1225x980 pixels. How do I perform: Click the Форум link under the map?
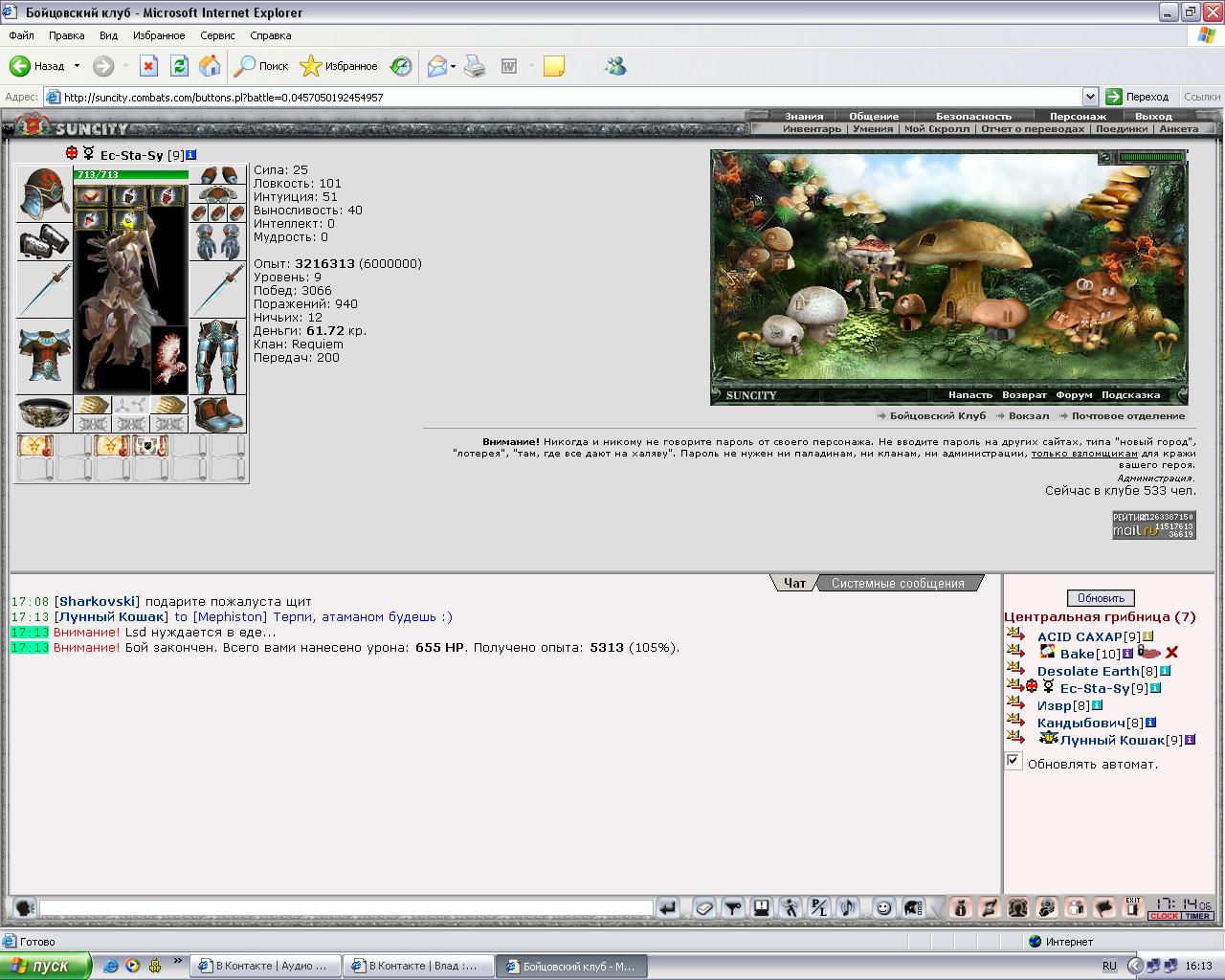[x=1074, y=395]
